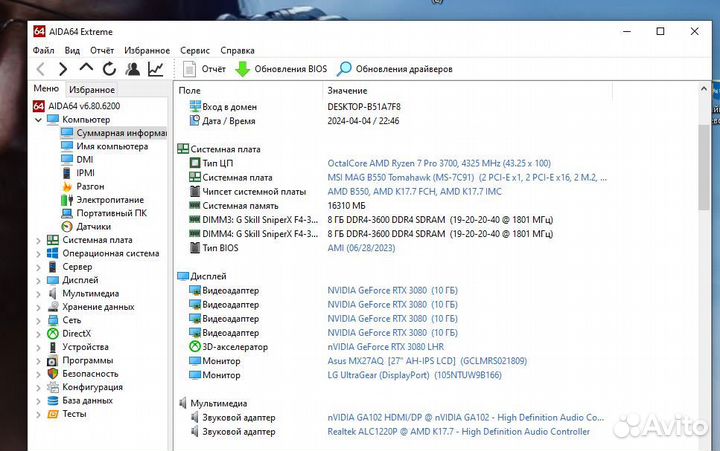Viewport: 720px width, 451px height.
Task: Select AIDA64 v6.80.6200 root tree item
Action: (84, 106)
